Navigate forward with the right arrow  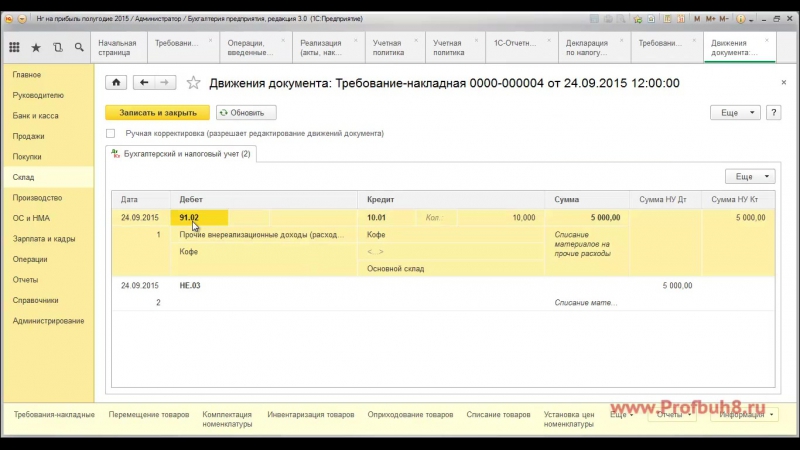[165, 82]
